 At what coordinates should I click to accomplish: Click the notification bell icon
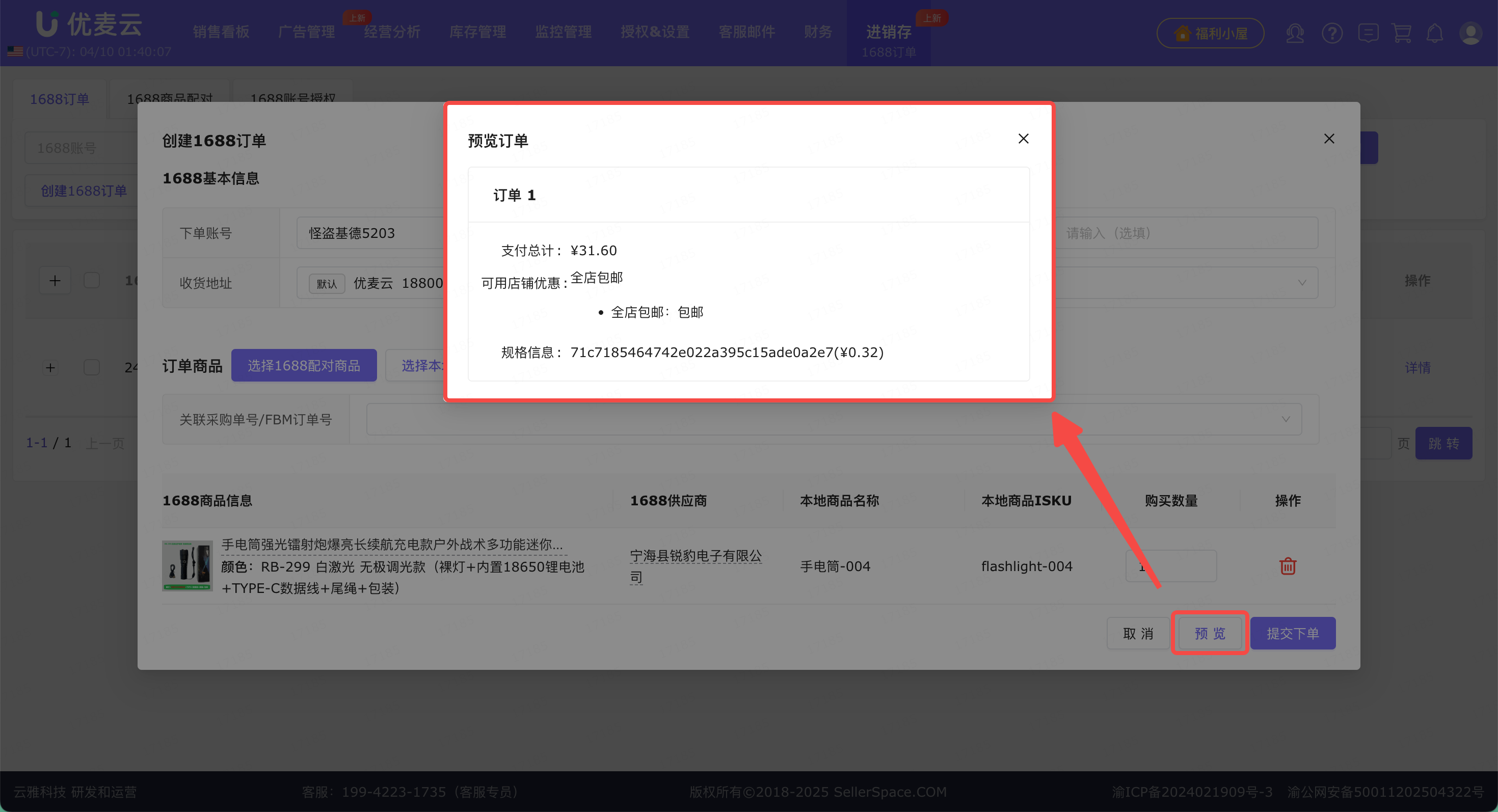(x=1435, y=33)
